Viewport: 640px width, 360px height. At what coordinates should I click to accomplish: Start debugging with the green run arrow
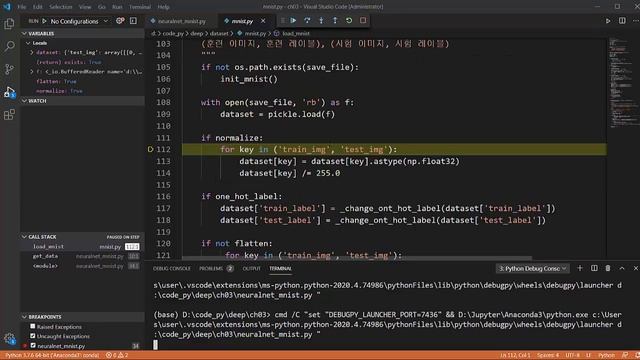click(44, 21)
